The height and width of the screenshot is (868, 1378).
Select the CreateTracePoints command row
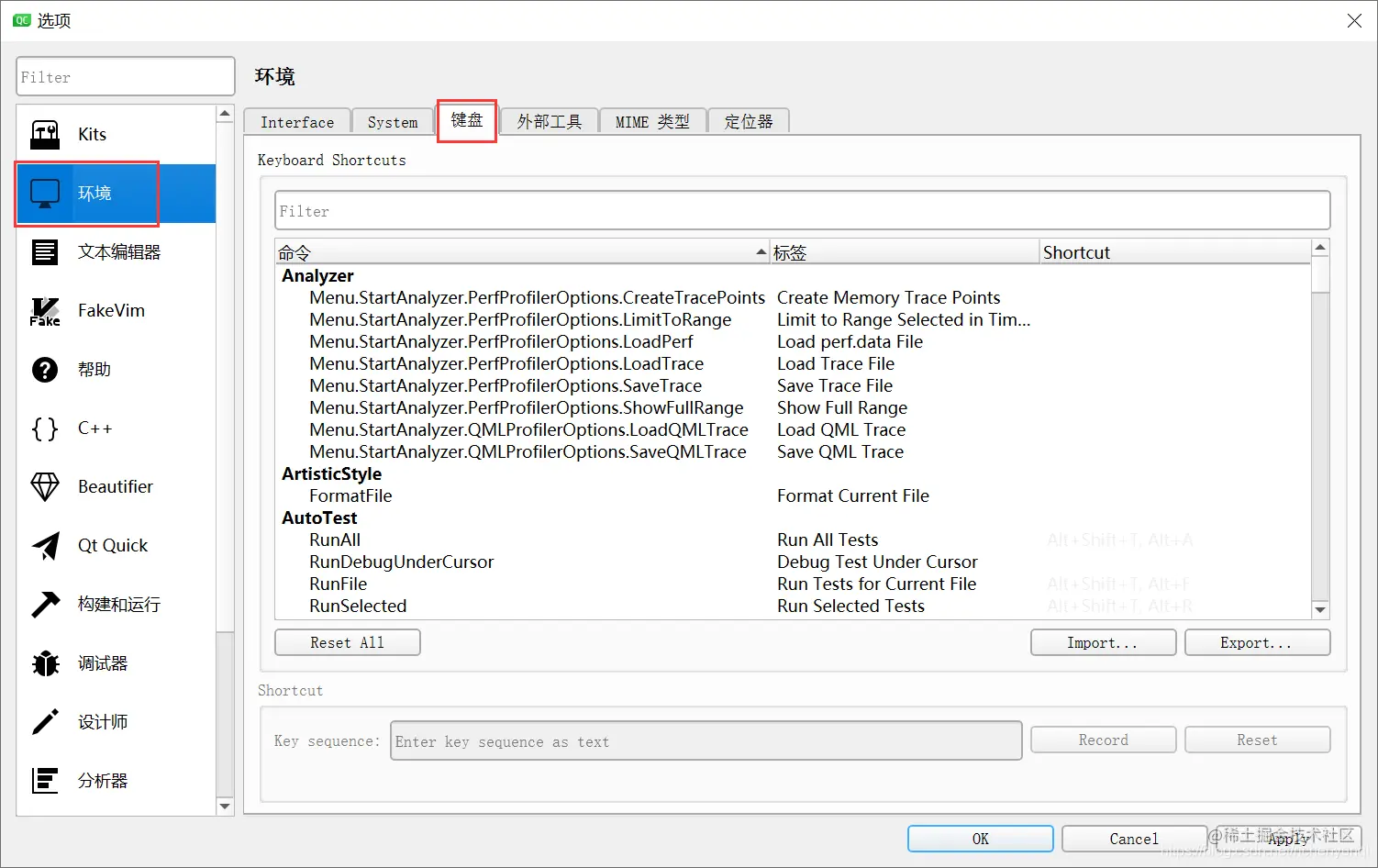[x=793, y=298]
